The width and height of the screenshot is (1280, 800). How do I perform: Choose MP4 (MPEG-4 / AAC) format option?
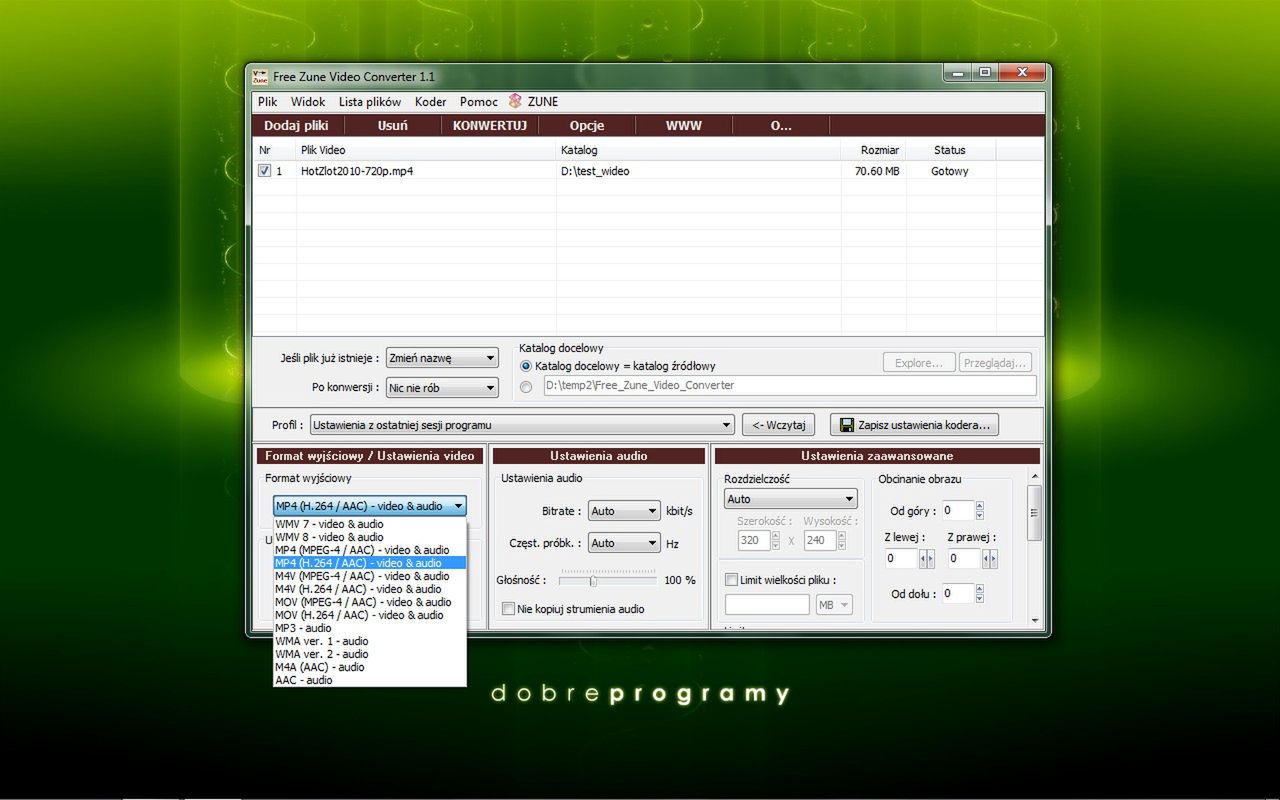click(x=370, y=550)
